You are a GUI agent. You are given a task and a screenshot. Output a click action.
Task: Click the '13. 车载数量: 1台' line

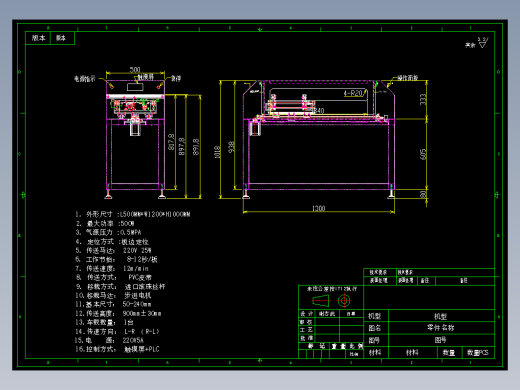tap(104, 322)
